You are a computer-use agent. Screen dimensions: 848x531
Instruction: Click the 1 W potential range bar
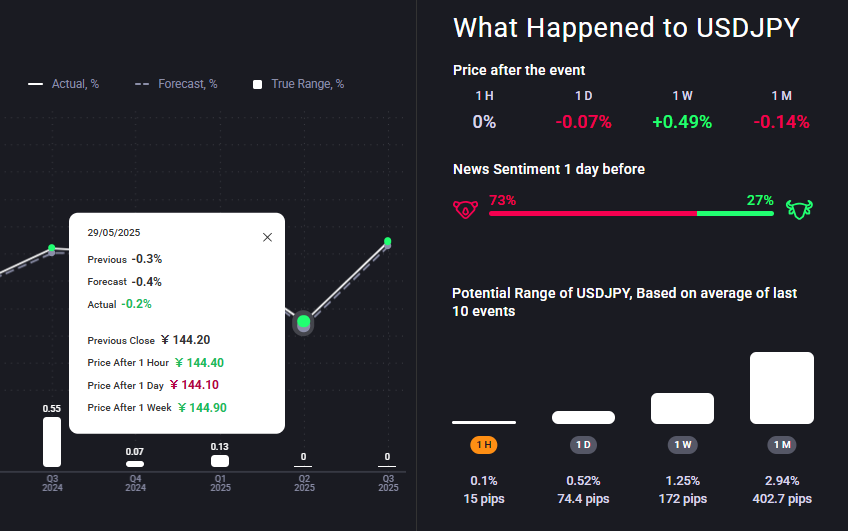tap(682, 408)
